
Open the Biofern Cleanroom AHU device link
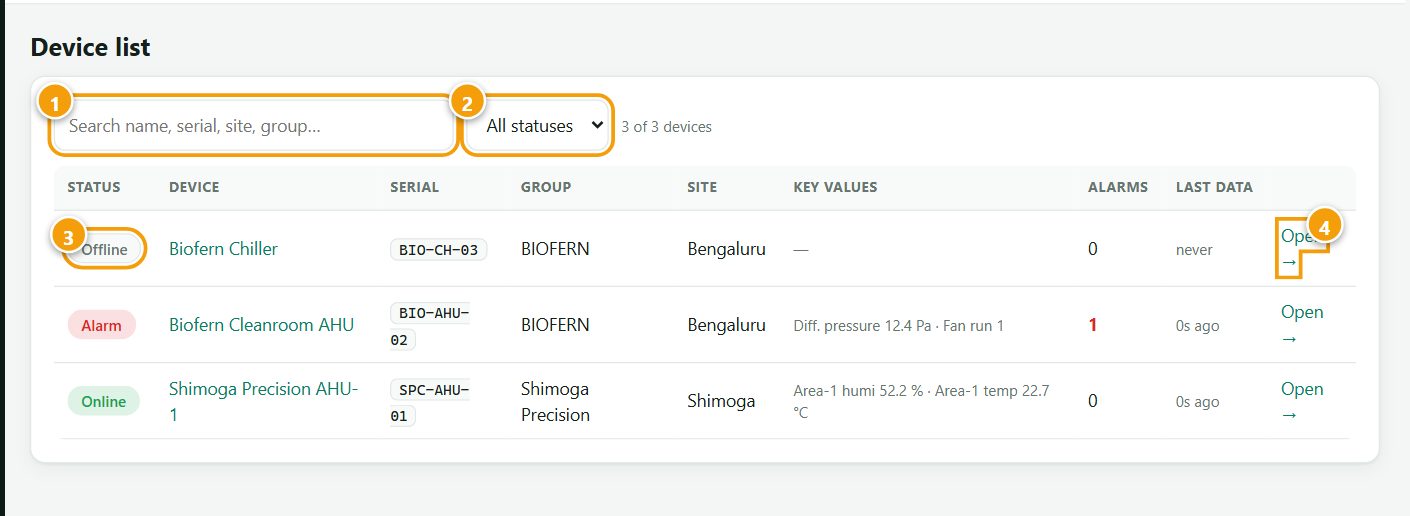pyautogui.click(x=261, y=325)
